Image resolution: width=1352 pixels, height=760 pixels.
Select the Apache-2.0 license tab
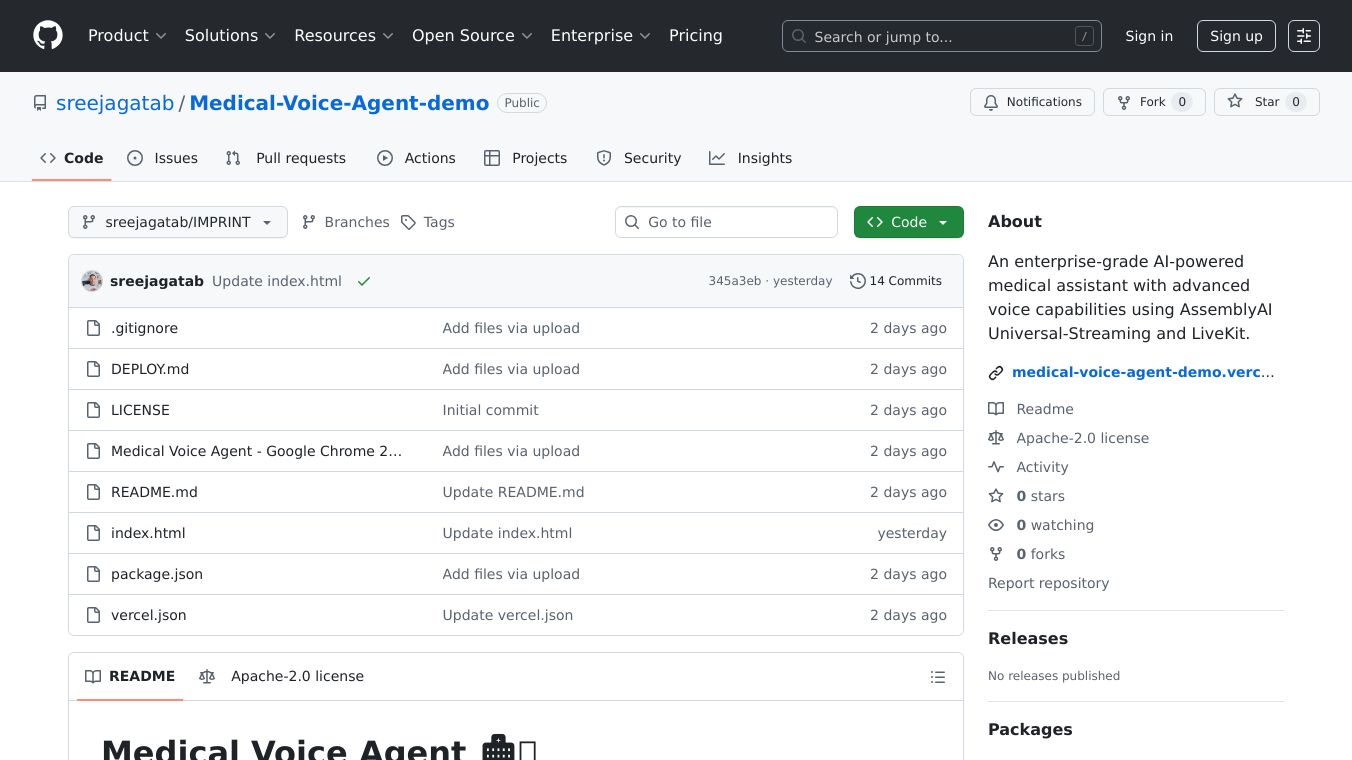tap(282, 677)
